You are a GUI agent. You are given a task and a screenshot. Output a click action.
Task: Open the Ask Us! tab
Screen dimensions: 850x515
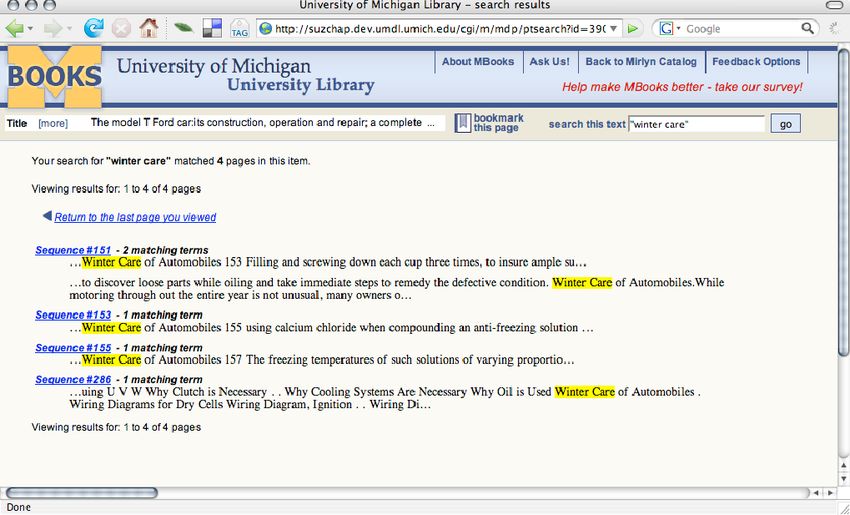point(549,62)
